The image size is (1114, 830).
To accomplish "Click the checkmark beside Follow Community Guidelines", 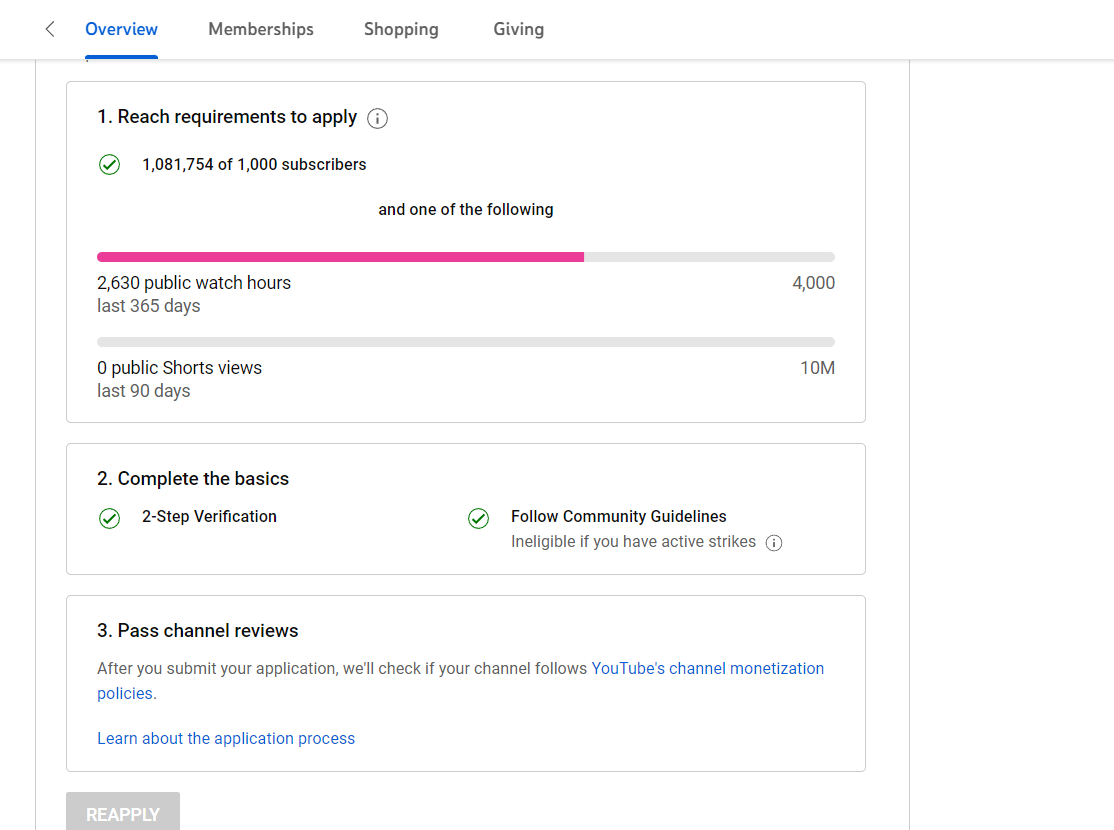I will (x=479, y=519).
